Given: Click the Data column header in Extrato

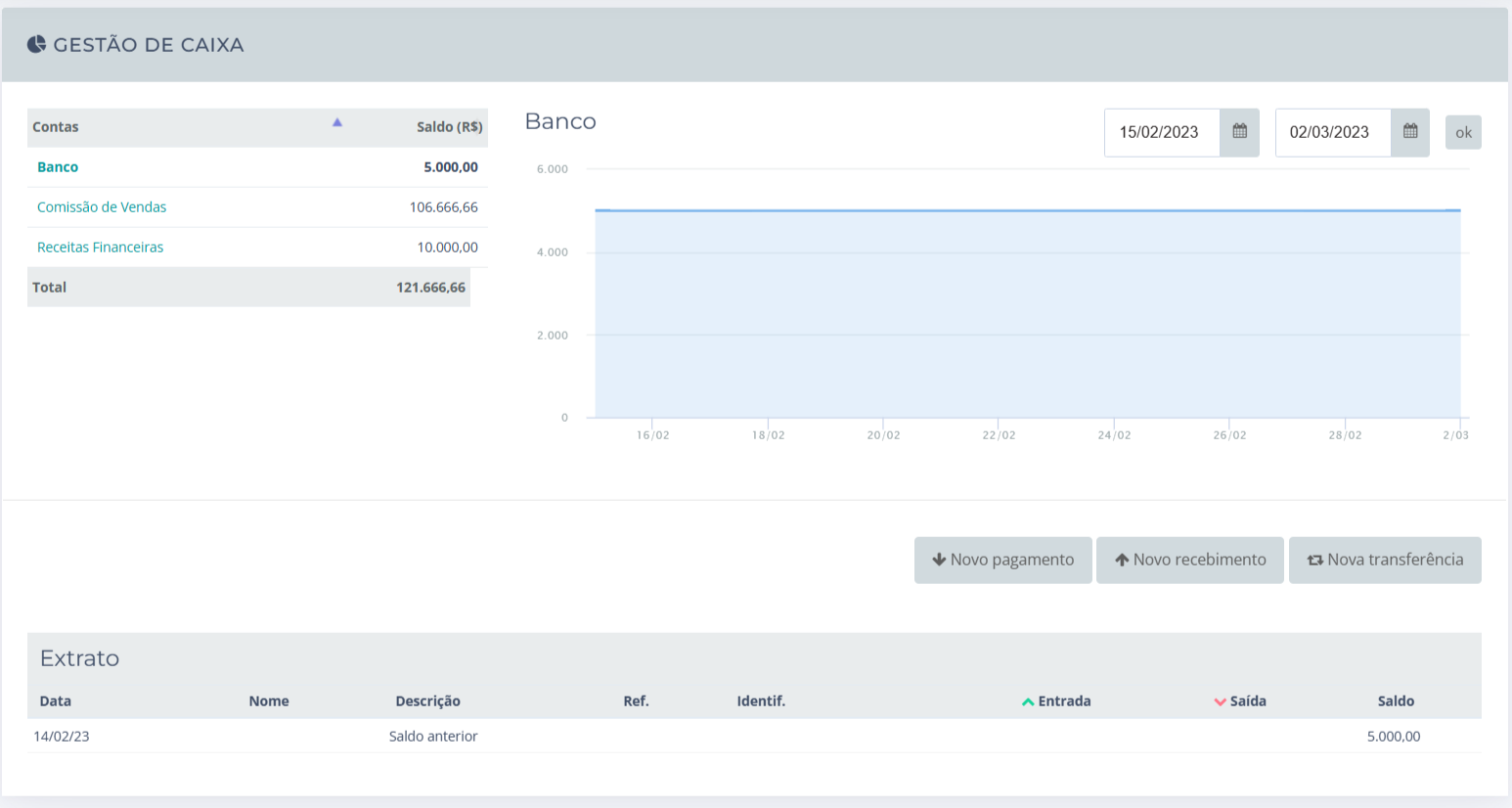Looking at the screenshot, I should click(56, 701).
